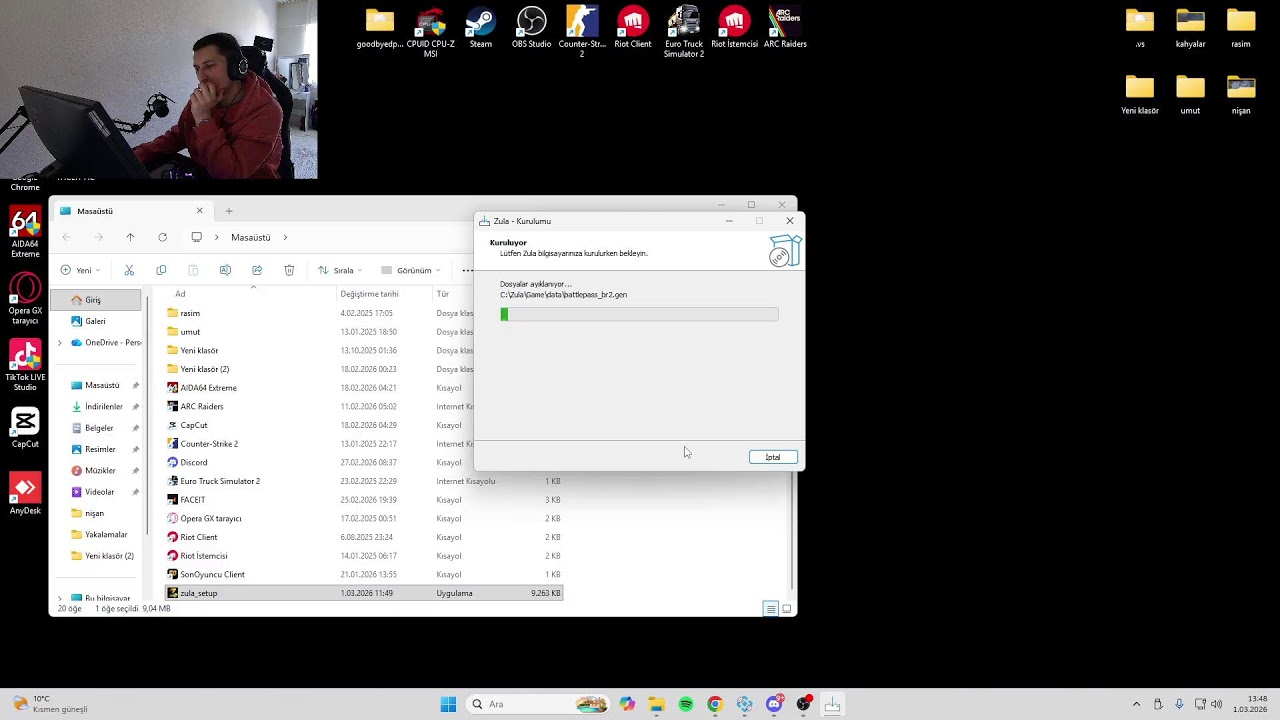This screenshot has height=720, width=1280.
Task: Open the OBS Studio desktop icon
Action: (x=531, y=28)
